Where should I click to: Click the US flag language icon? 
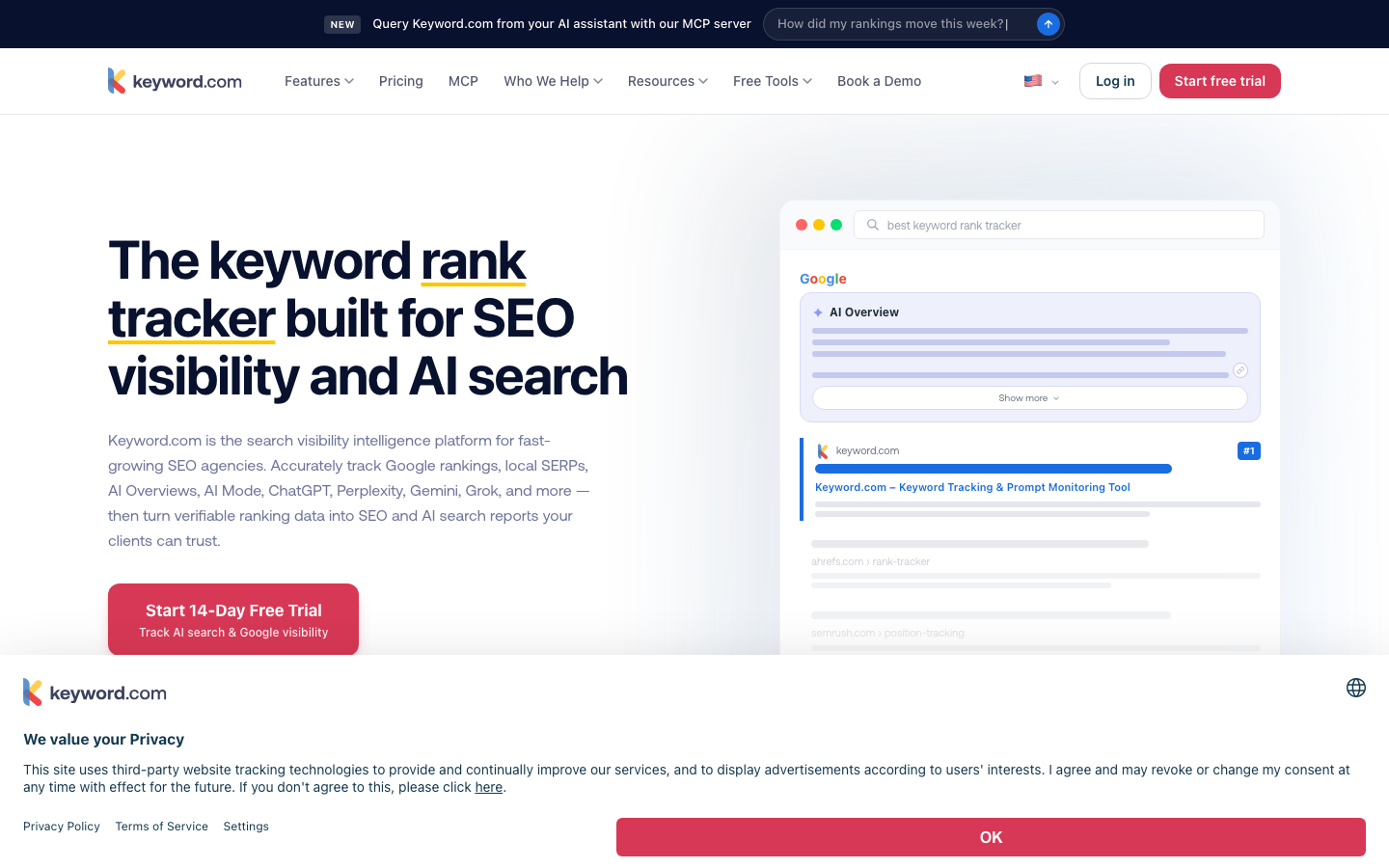click(1033, 81)
